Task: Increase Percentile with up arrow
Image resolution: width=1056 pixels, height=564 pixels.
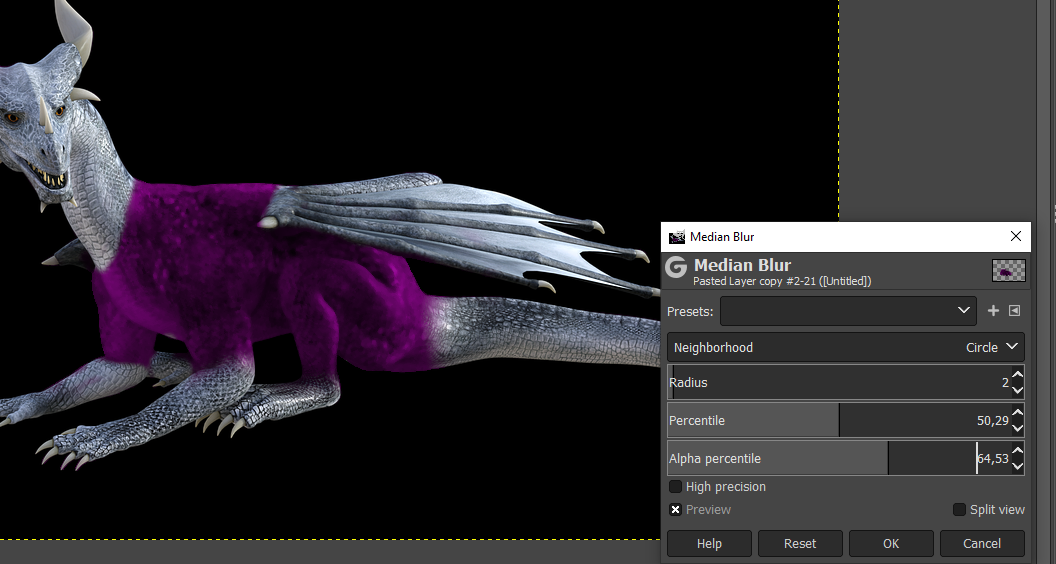Action: click(x=1017, y=414)
